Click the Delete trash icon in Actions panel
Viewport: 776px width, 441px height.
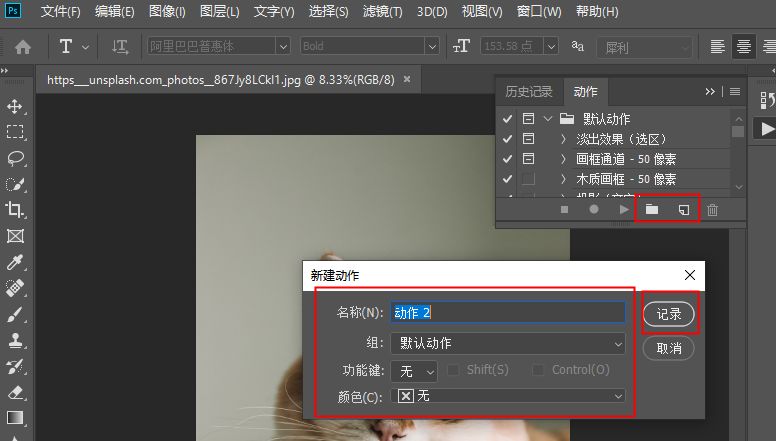tap(712, 210)
